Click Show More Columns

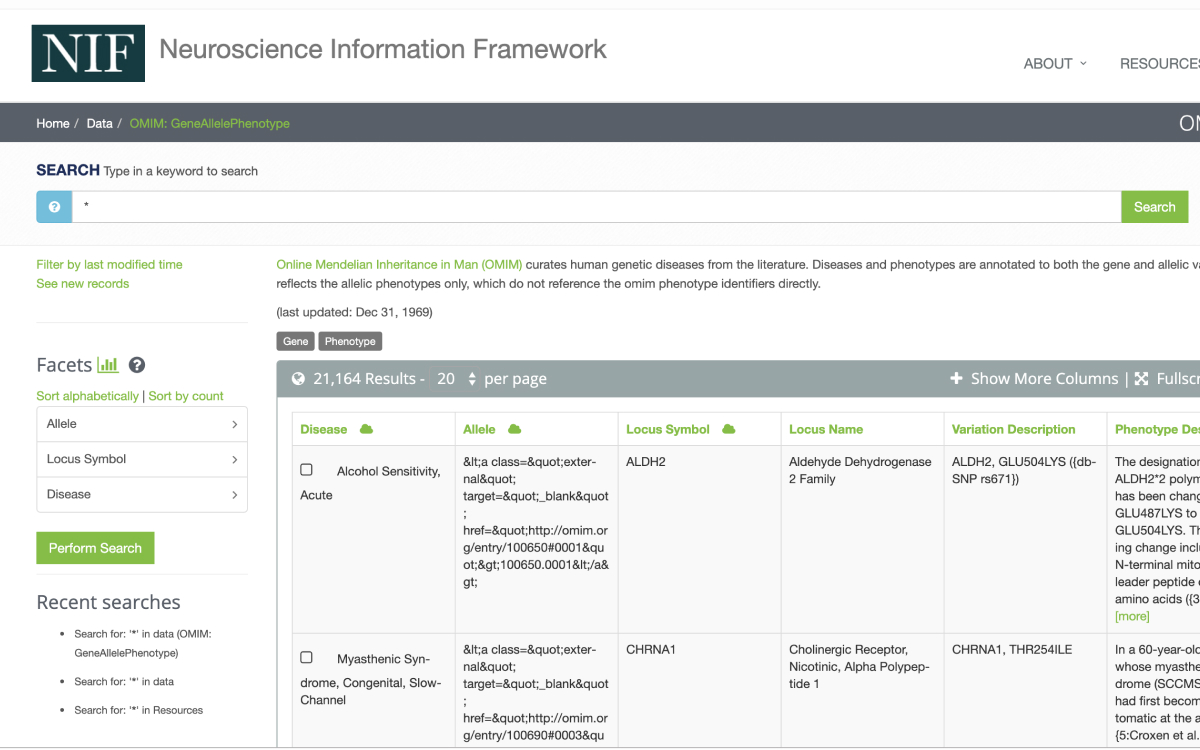(x=1034, y=379)
